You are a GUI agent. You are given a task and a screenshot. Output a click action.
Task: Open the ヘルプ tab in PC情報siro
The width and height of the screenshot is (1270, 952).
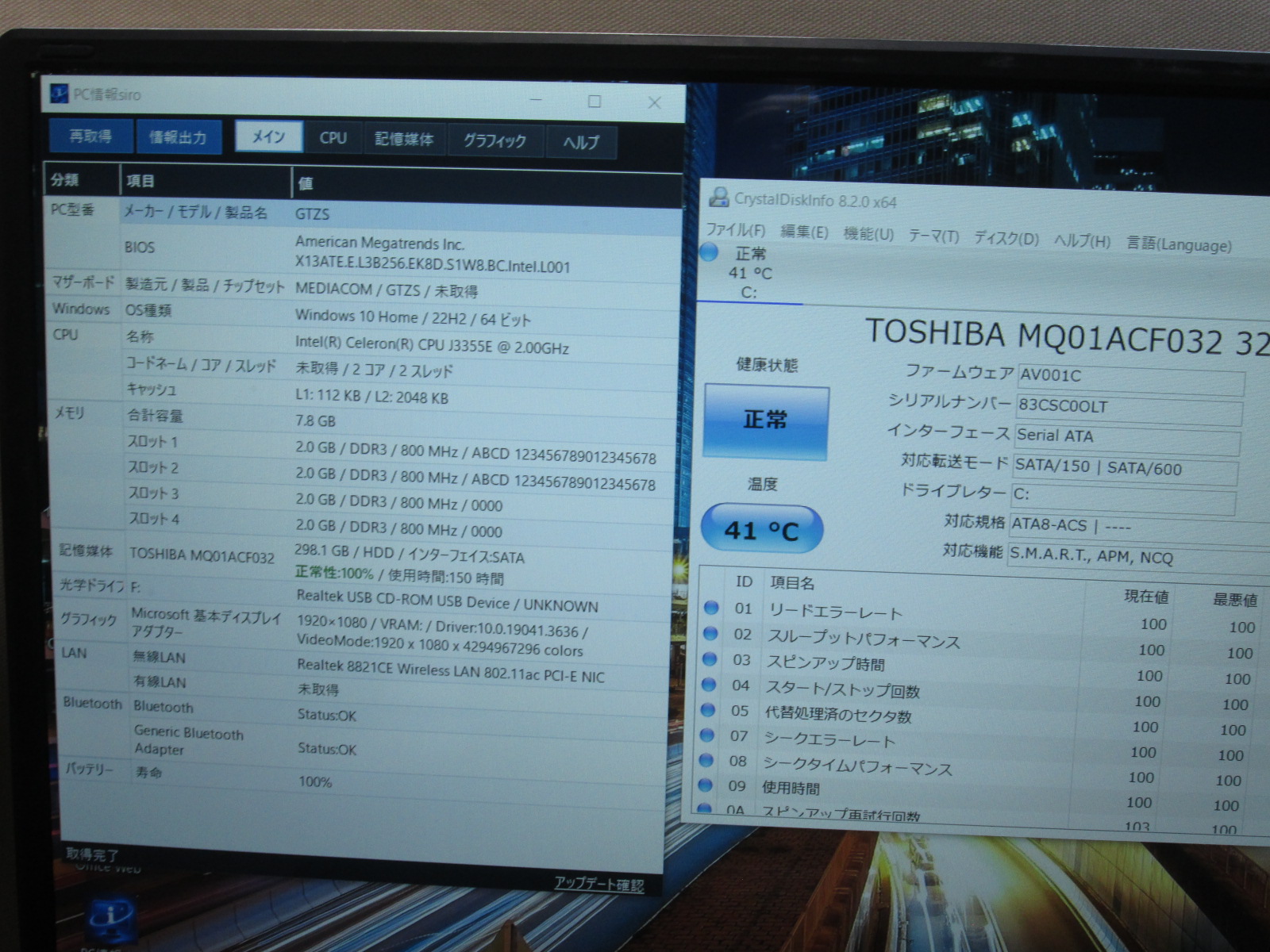[x=581, y=143]
